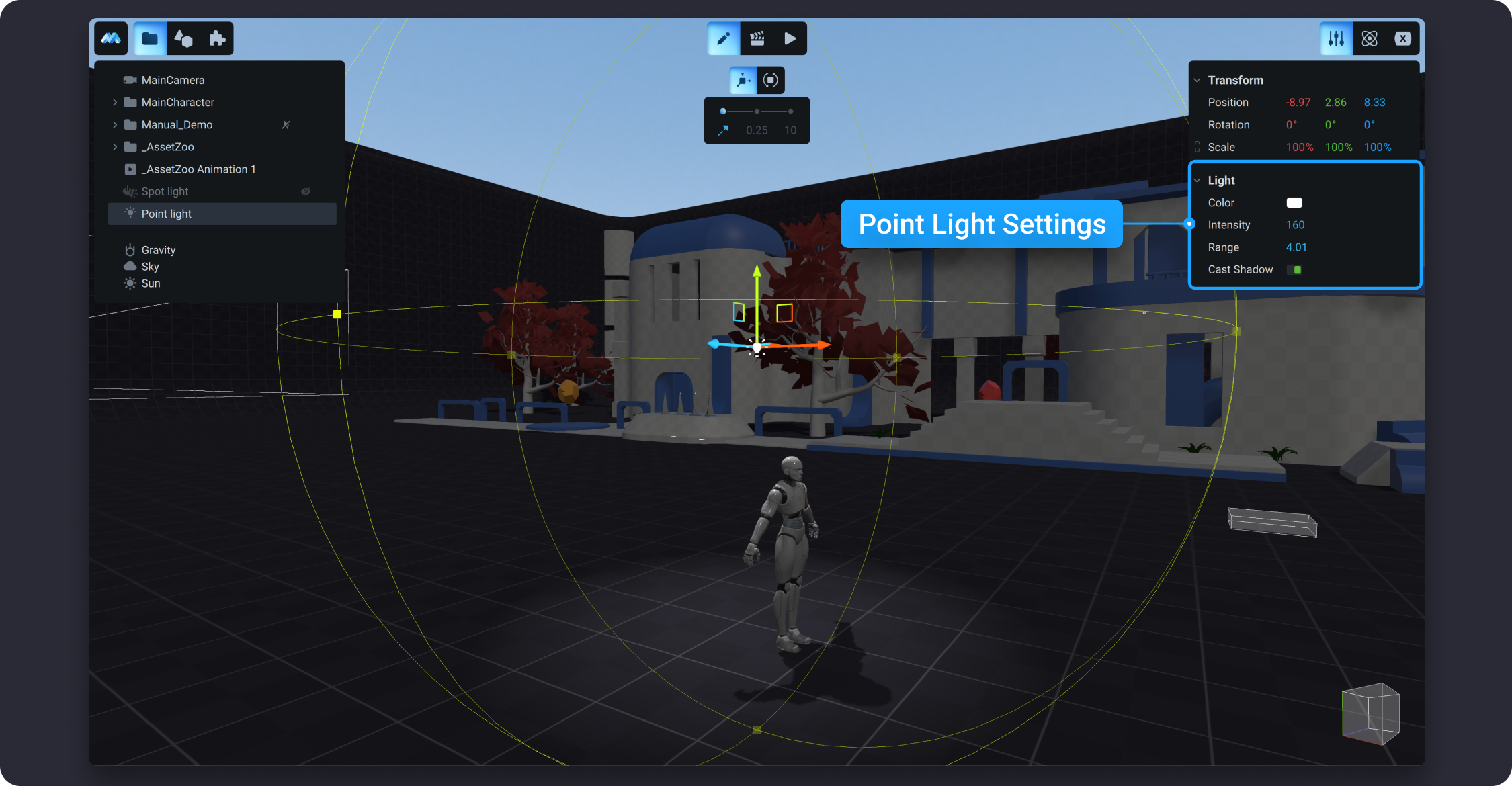Toggle the Manual_Demo pin icon
Image resolution: width=1512 pixels, height=786 pixels.
point(286,124)
